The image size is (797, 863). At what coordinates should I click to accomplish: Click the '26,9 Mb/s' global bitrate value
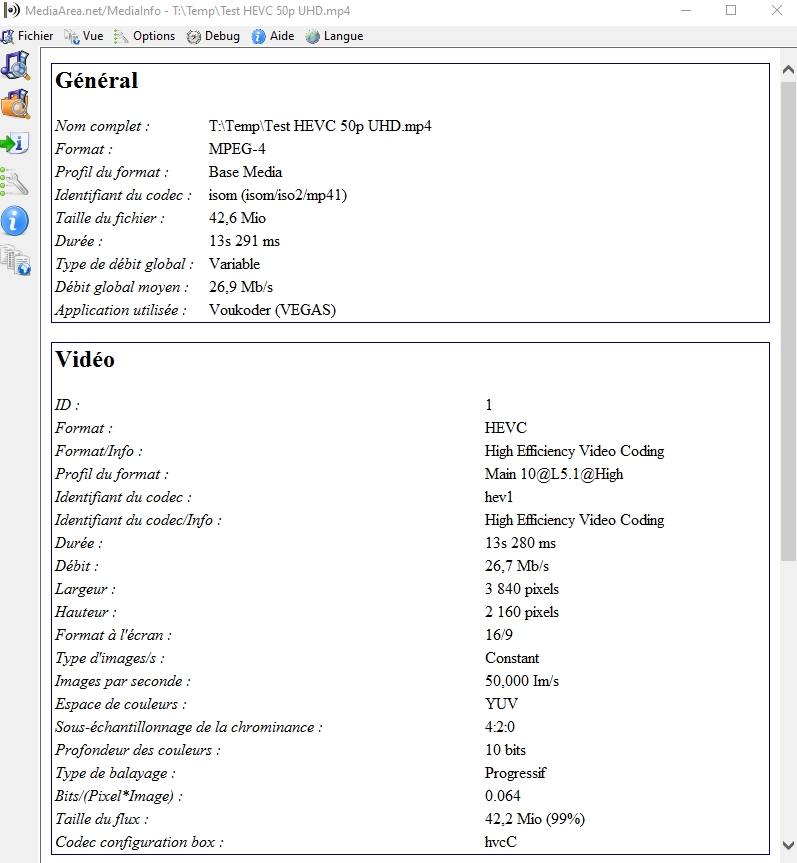241,287
